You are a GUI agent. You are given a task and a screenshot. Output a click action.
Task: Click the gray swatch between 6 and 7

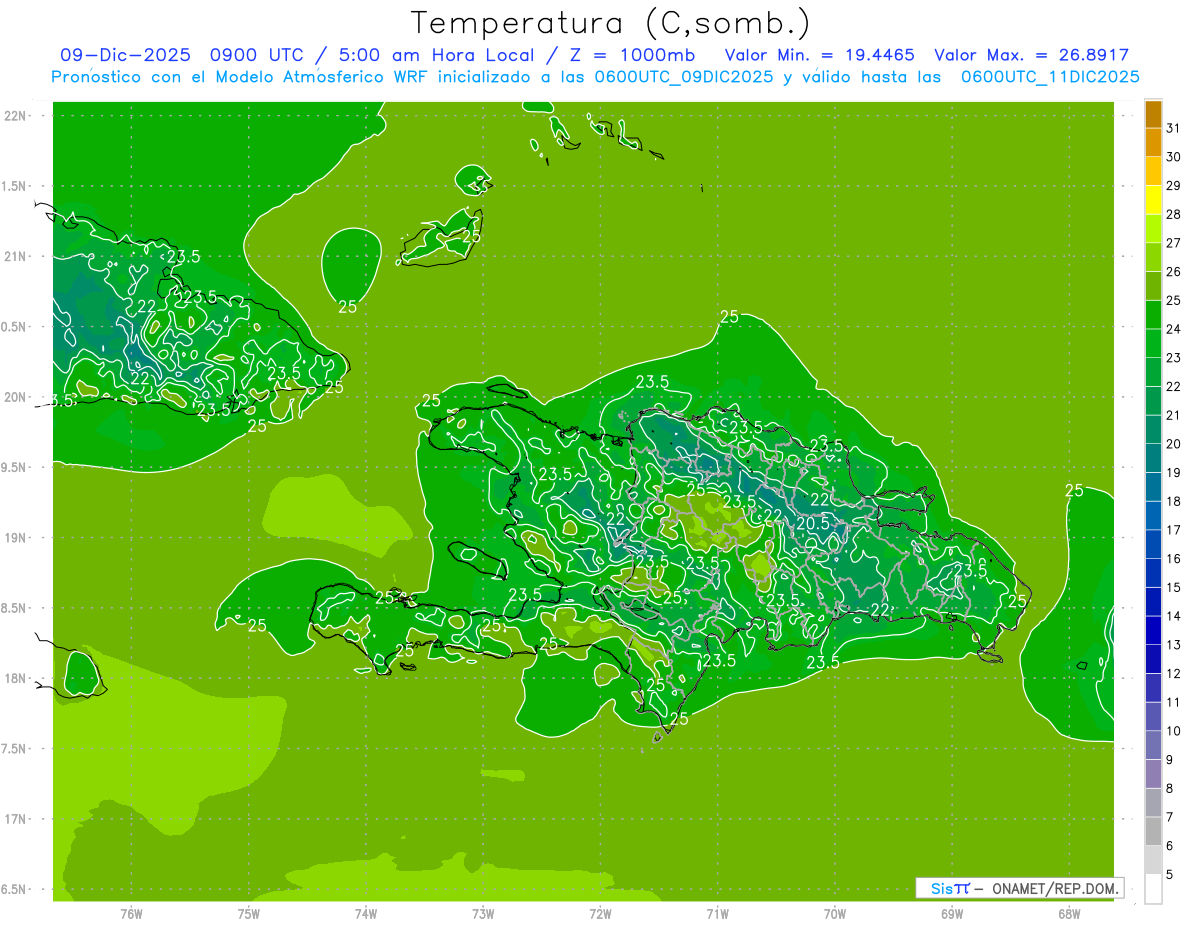[x=1153, y=832]
